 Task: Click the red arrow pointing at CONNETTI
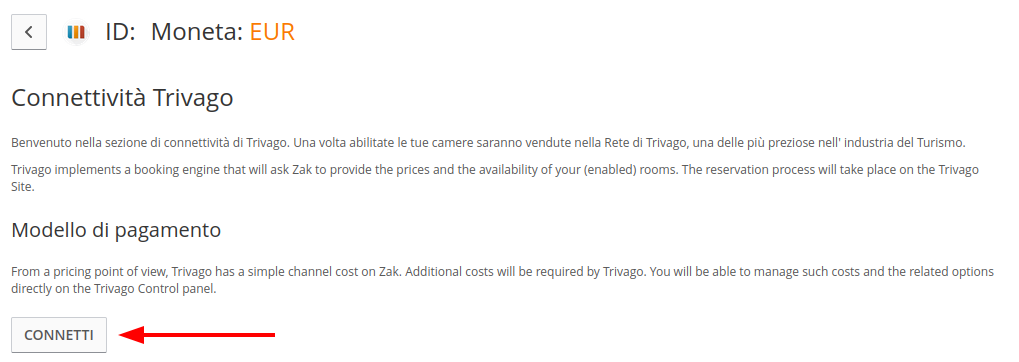point(198,335)
